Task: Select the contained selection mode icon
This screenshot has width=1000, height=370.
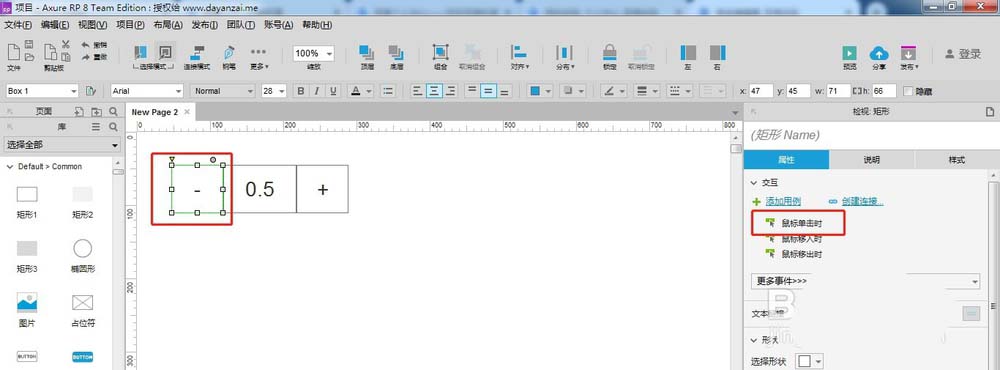Action: (x=165, y=52)
